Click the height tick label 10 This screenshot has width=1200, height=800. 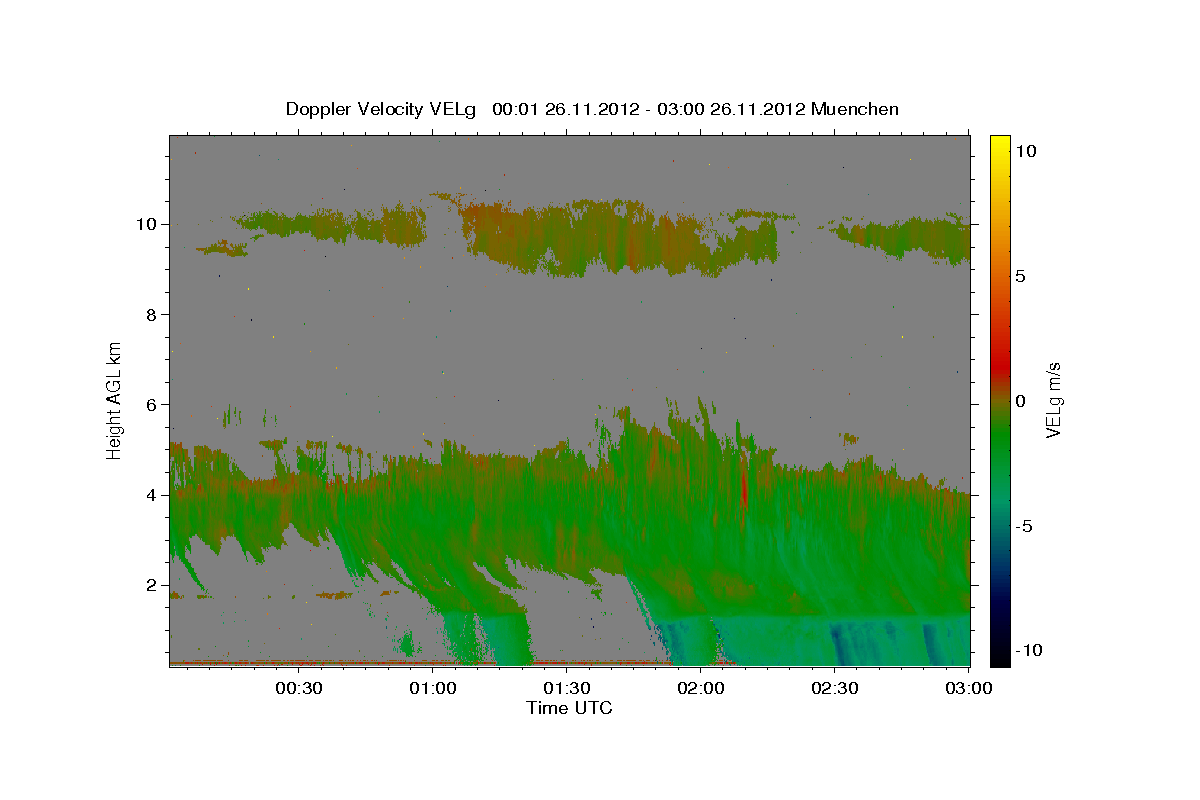148,224
